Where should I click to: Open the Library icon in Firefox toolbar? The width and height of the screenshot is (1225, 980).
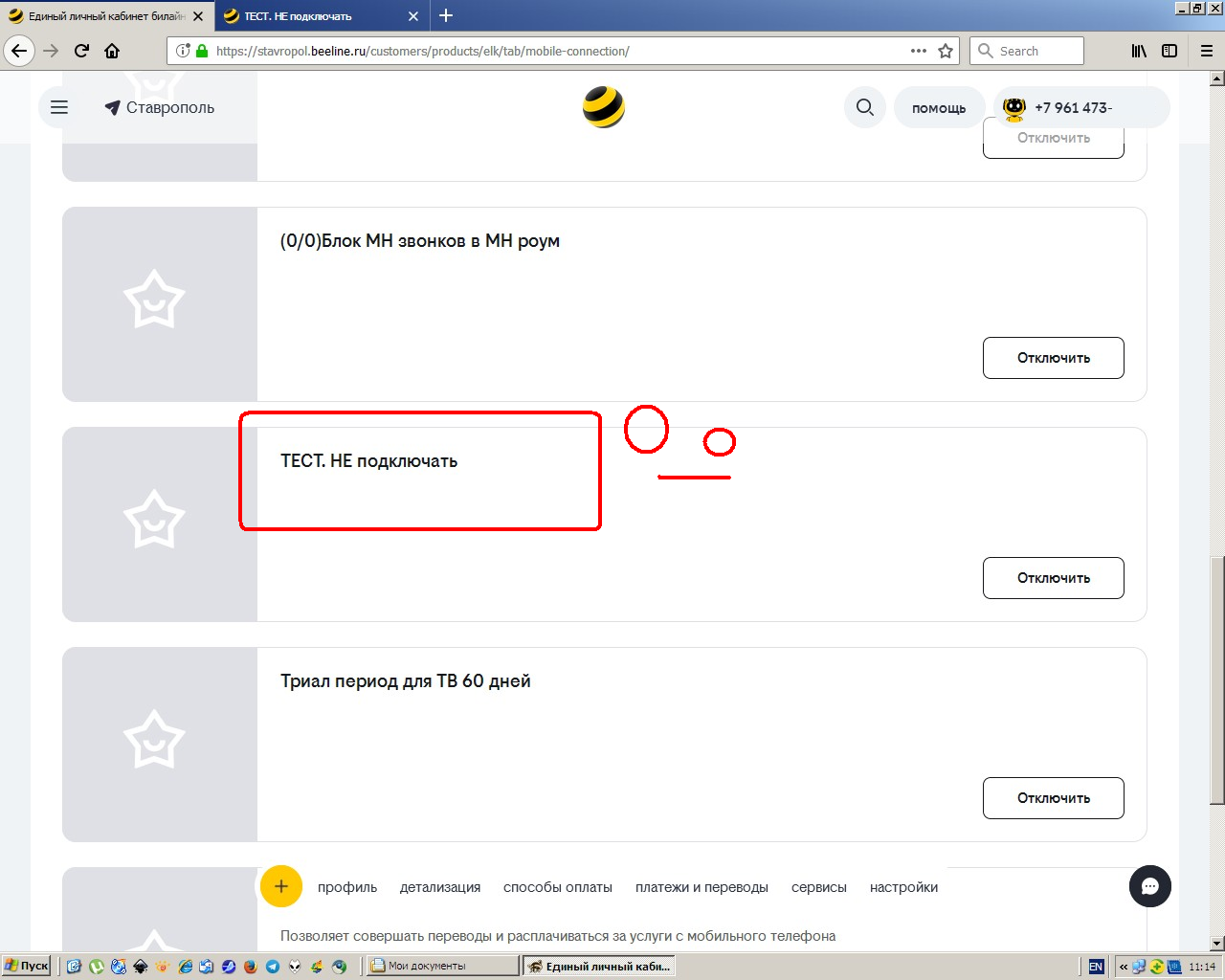pyautogui.click(x=1139, y=51)
